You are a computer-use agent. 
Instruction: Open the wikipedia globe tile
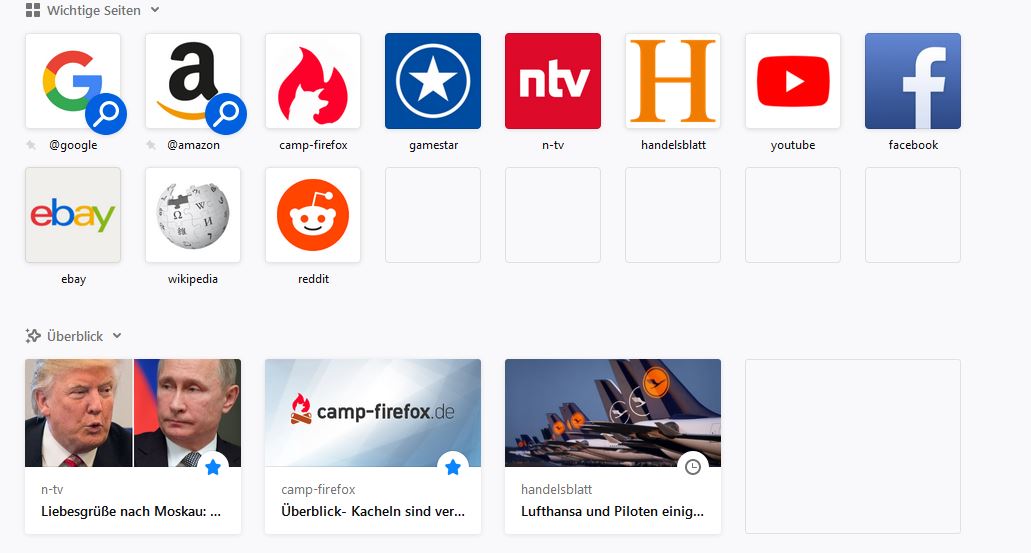coord(193,215)
